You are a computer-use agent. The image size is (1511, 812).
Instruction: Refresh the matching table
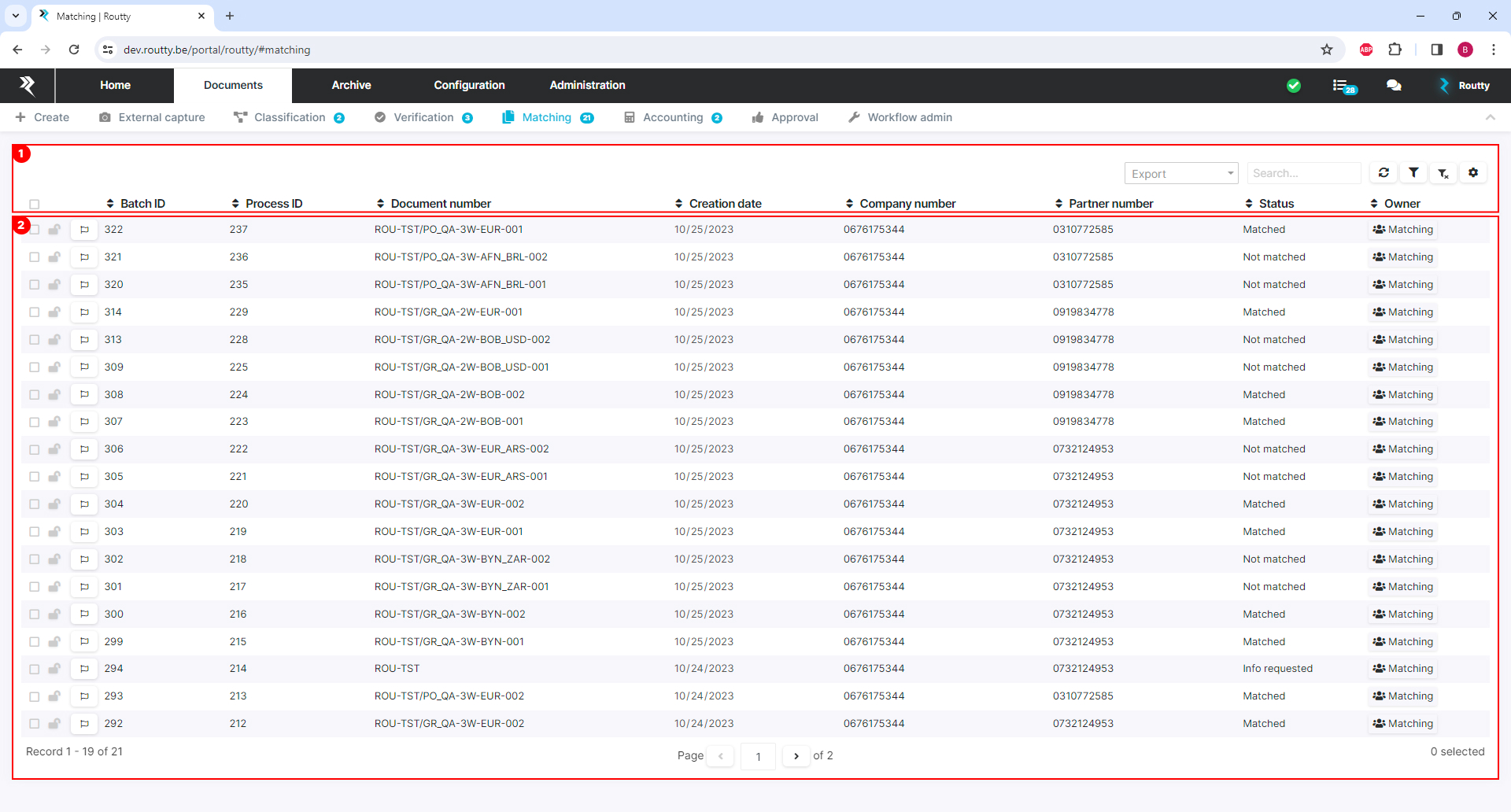tap(1384, 173)
